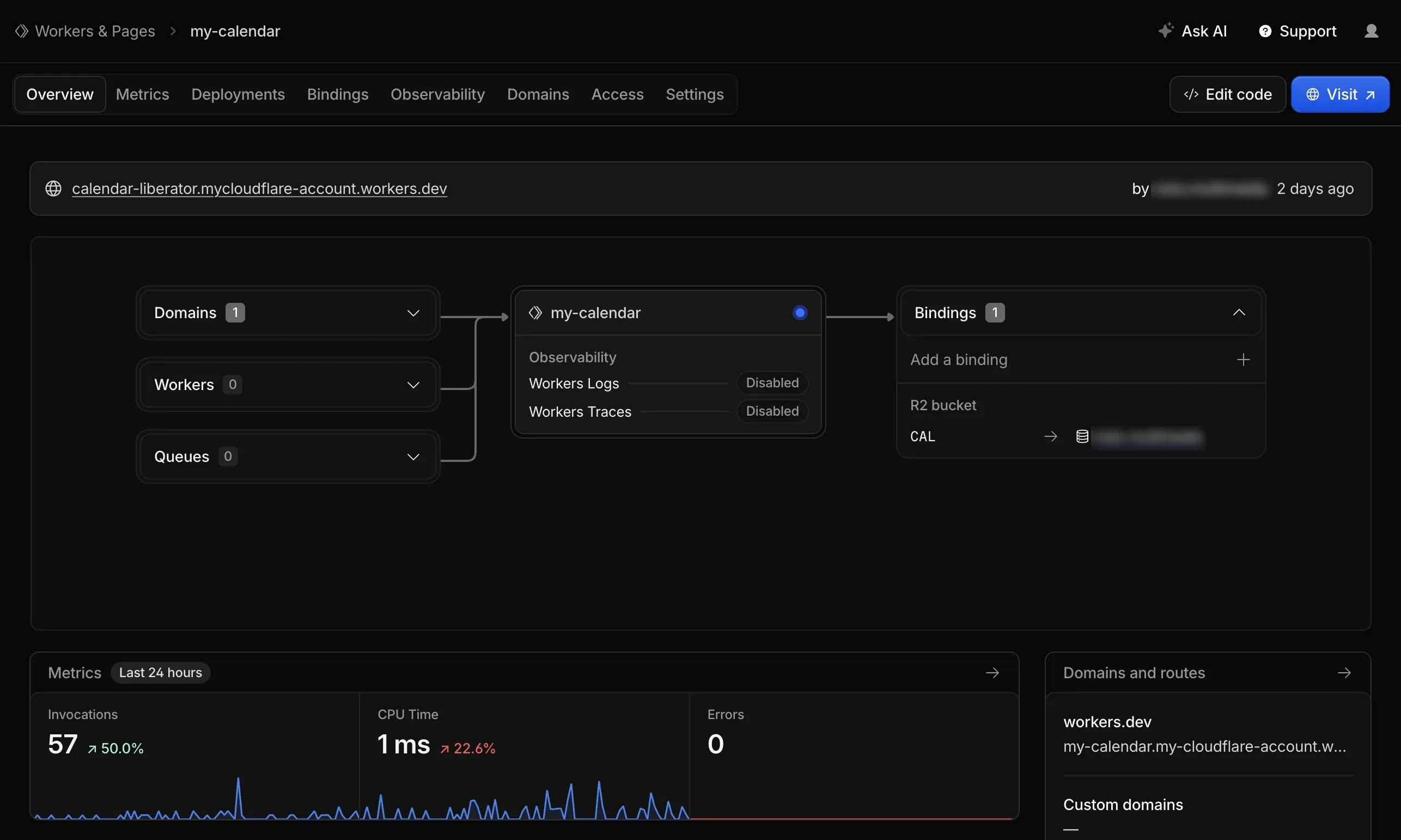1401x840 pixels.
Task: Open the Support menu
Action: coord(1298,31)
